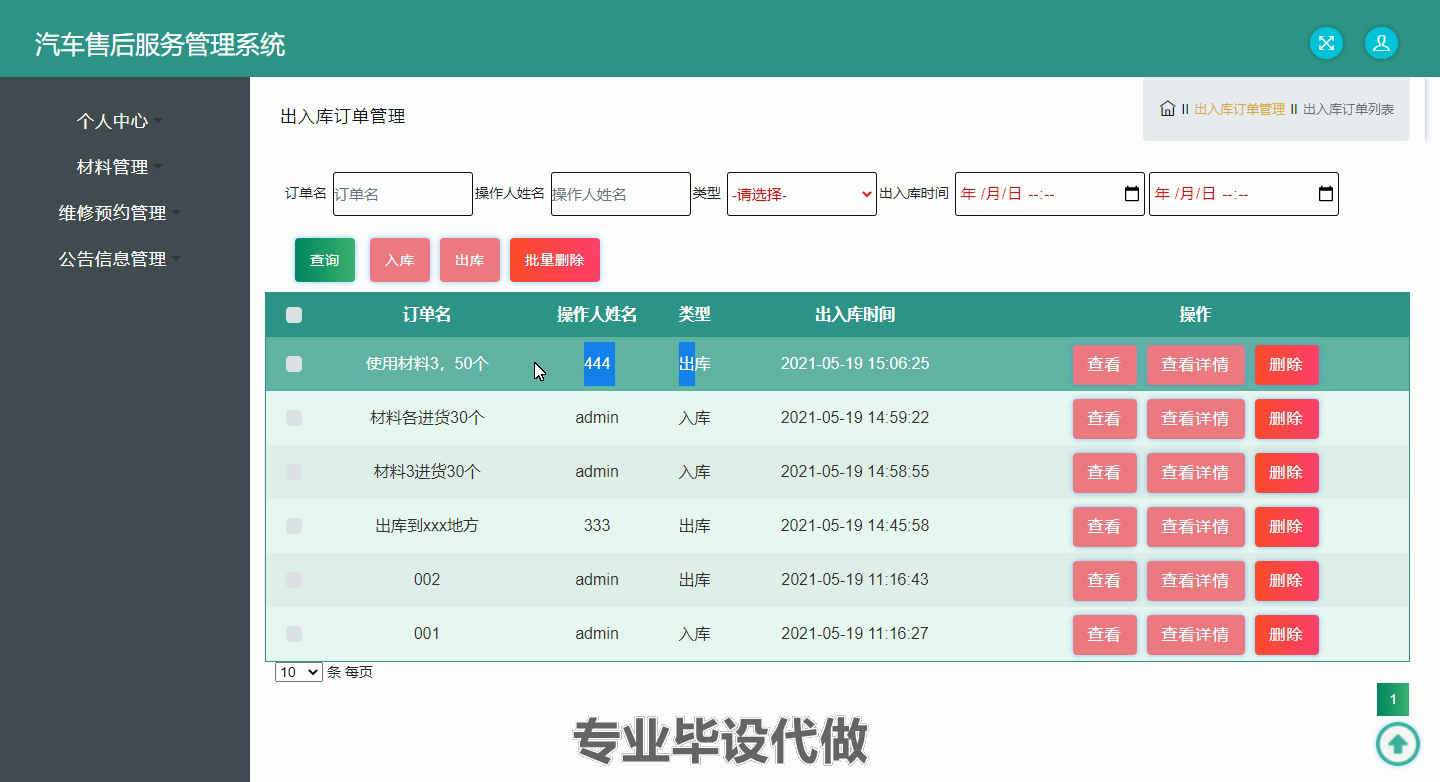Click the 操作人姓名 input field
This screenshot has width=1440, height=782.
tap(621, 194)
